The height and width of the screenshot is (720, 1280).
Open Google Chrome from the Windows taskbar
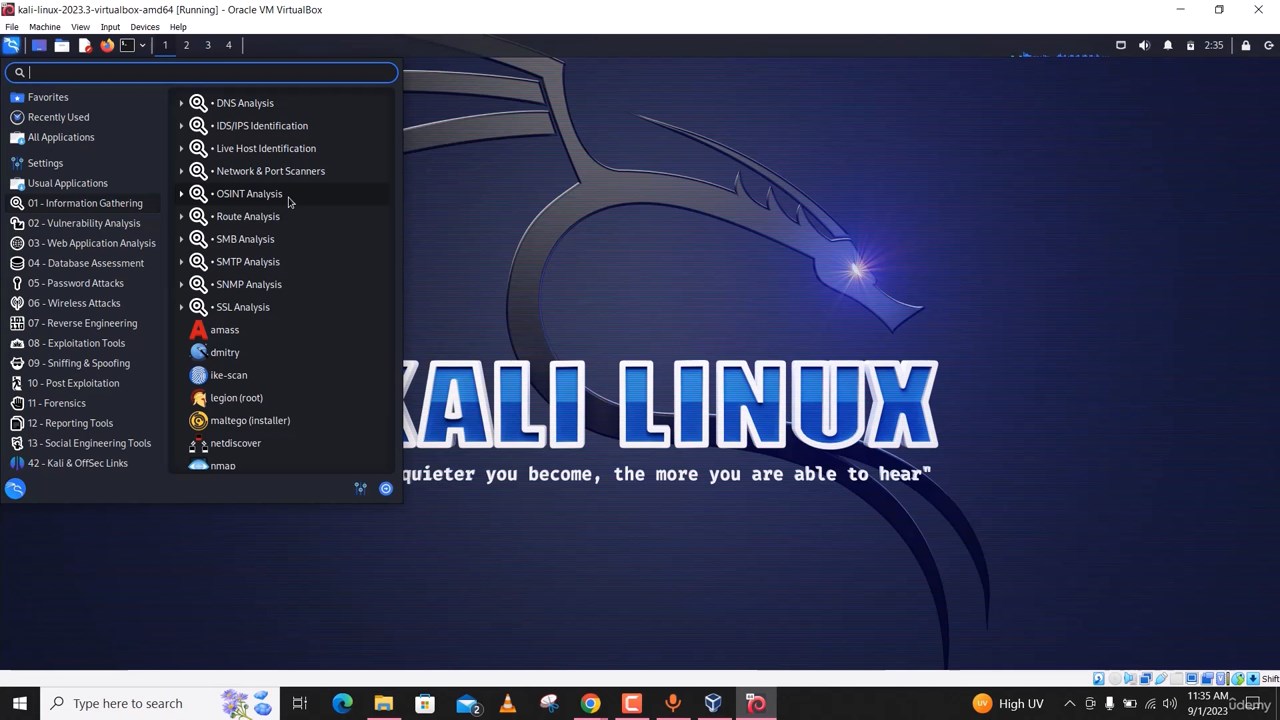pyautogui.click(x=590, y=703)
